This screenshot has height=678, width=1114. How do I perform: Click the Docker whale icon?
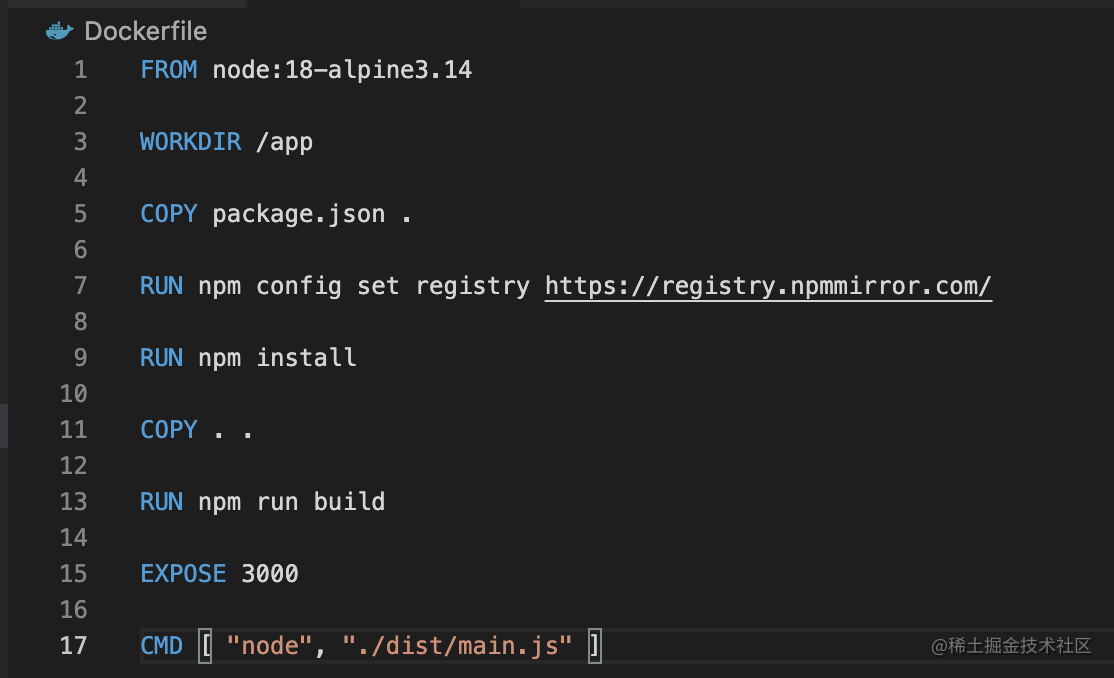click(x=60, y=32)
